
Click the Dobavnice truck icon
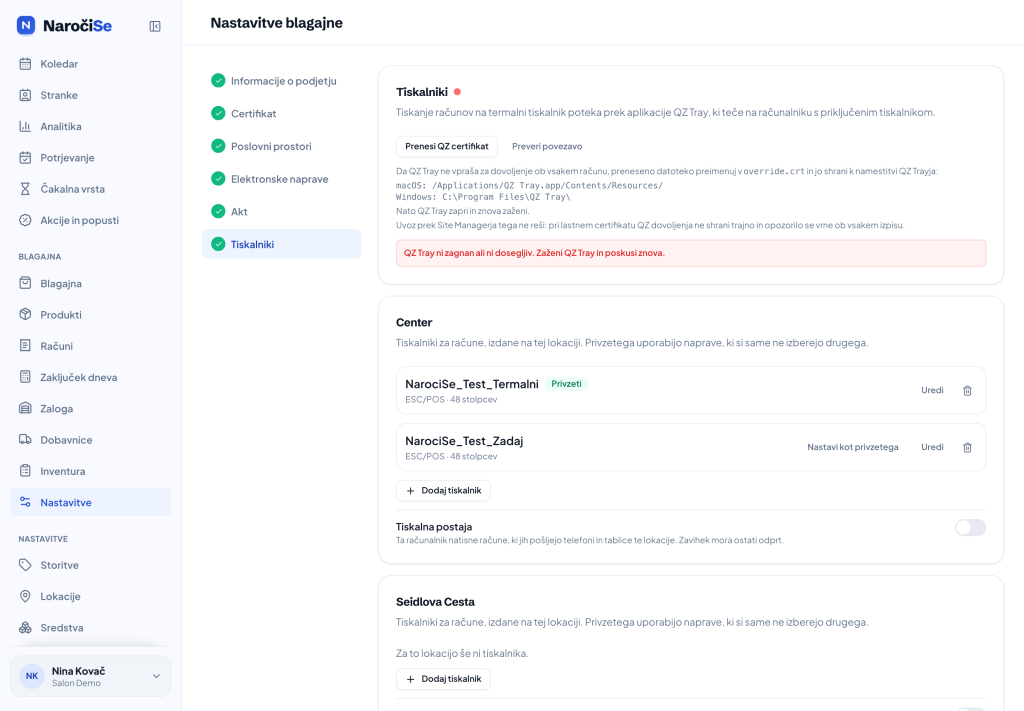click(x=25, y=440)
